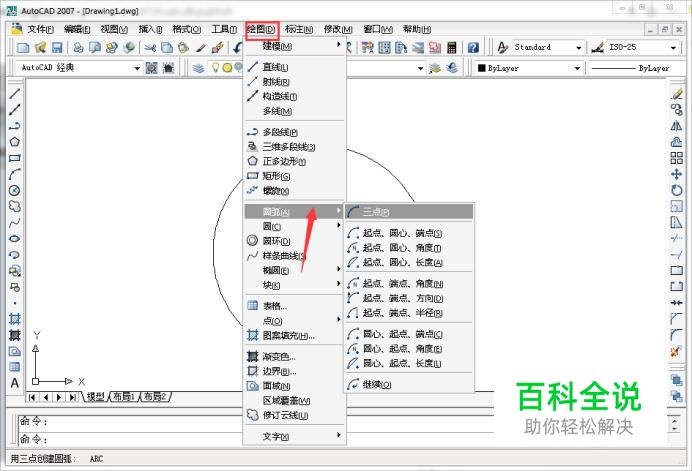Select the Line tool in left toolbar
This screenshot has height=471, width=692.
point(15,93)
